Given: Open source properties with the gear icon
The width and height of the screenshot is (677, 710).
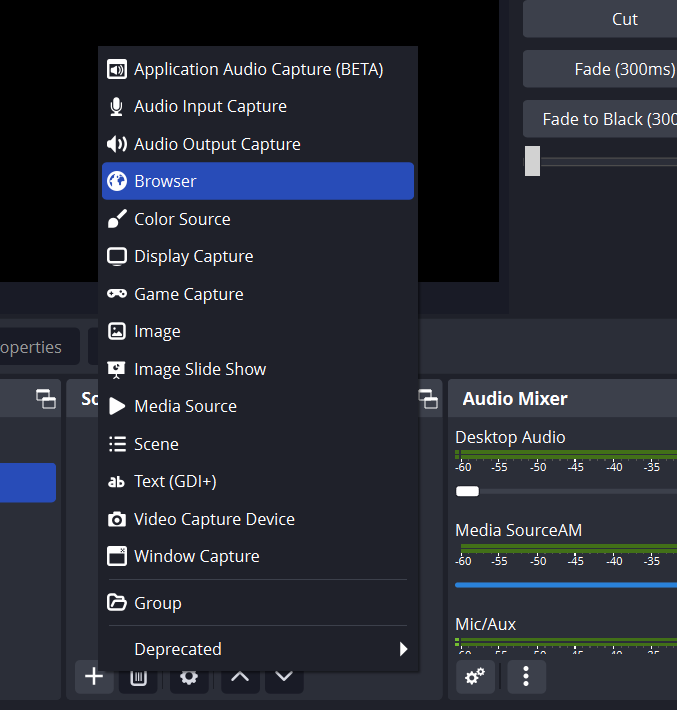Looking at the screenshot, I should coord(189,679).
